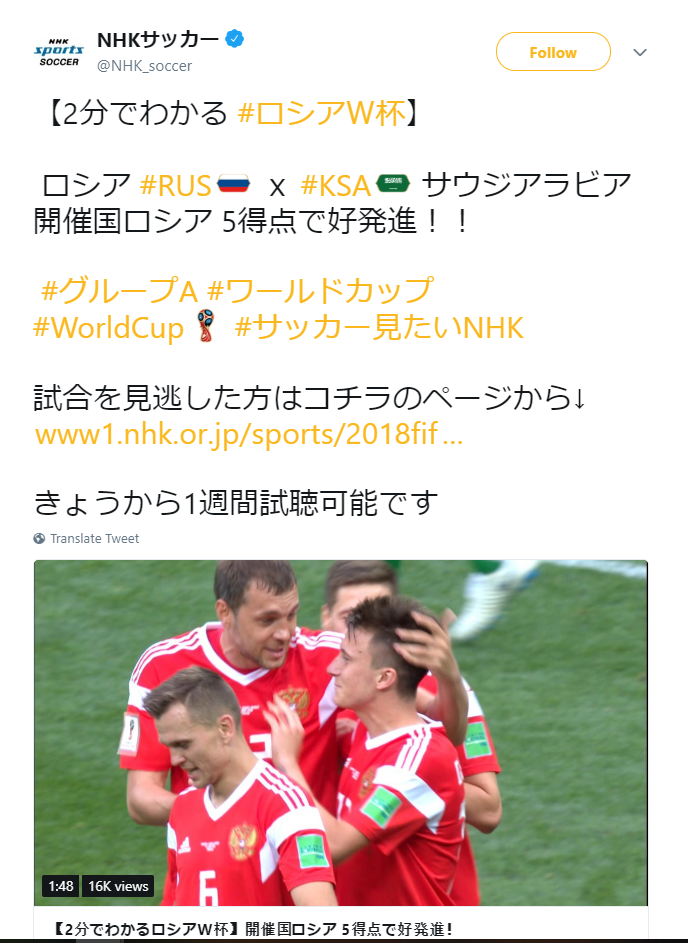This screenshot has height=943, width=688.
Task: Click the Saudi Arabia flag emoji
Action: 393,183
